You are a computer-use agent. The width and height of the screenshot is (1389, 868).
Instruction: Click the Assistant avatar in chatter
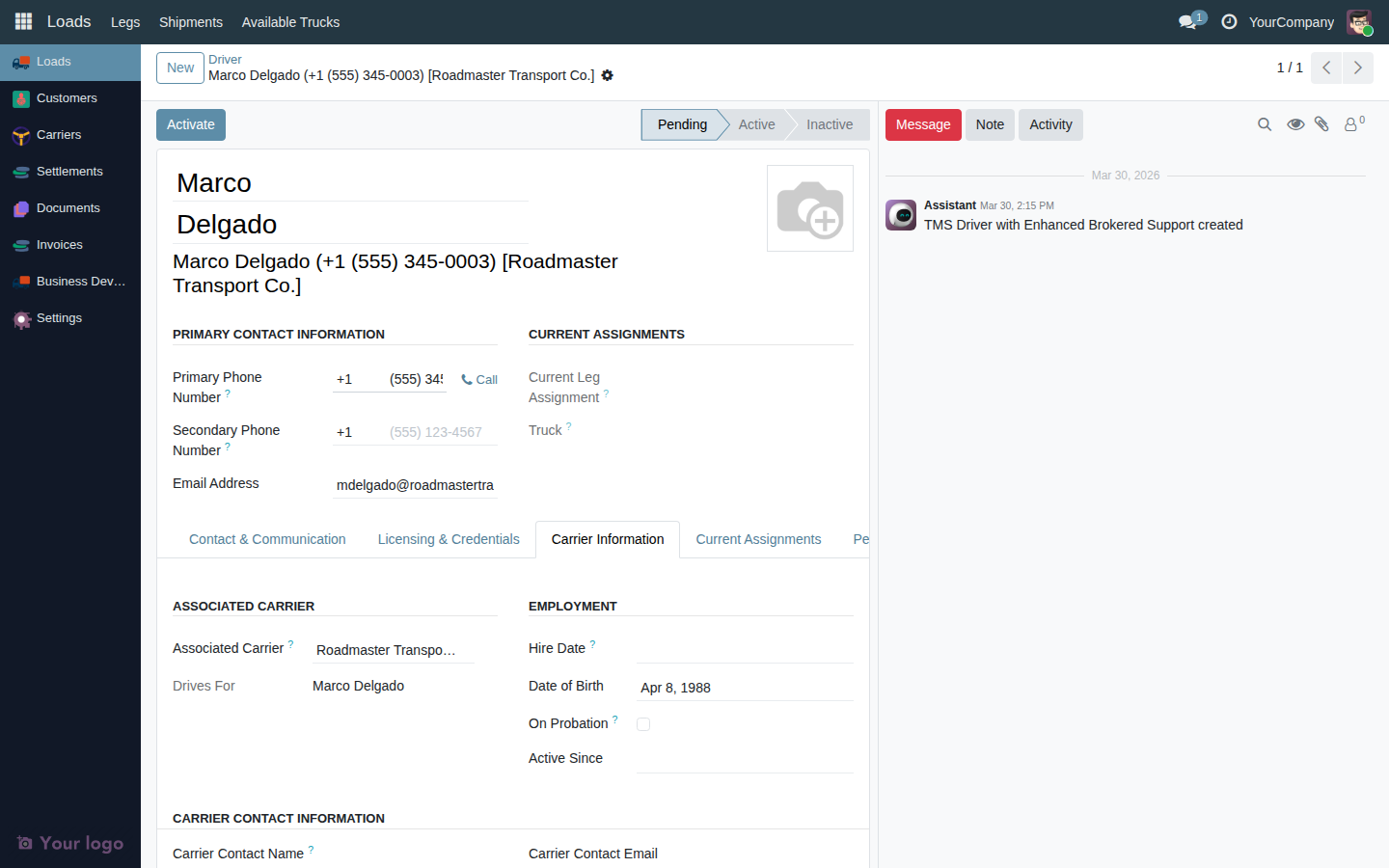[x=901, y=215]
